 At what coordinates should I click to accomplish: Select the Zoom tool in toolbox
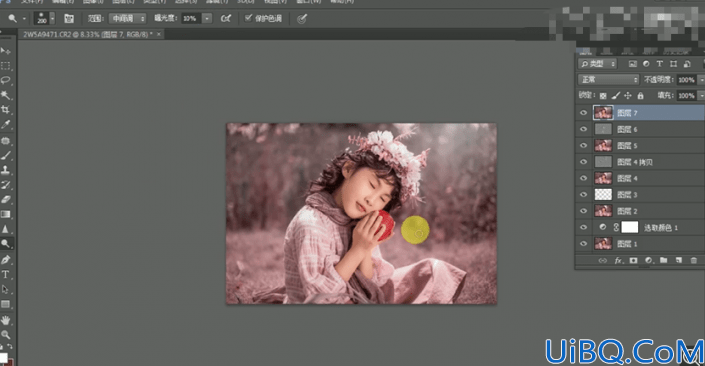coord(5,335)
